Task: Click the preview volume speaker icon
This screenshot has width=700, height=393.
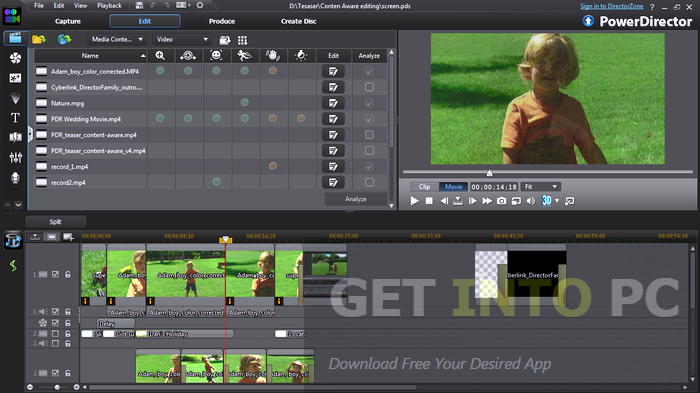Action: 530,201
